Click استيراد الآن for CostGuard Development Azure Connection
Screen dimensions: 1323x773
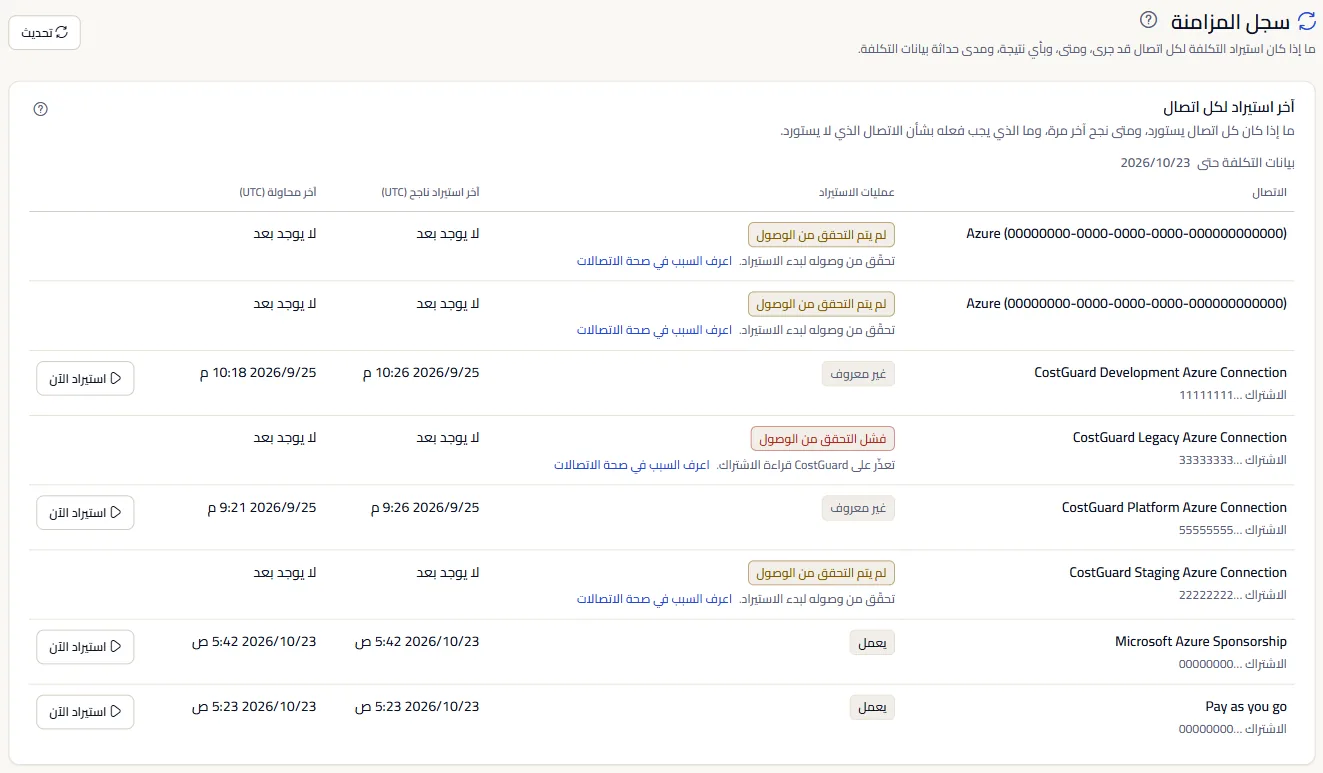[85, 378]
